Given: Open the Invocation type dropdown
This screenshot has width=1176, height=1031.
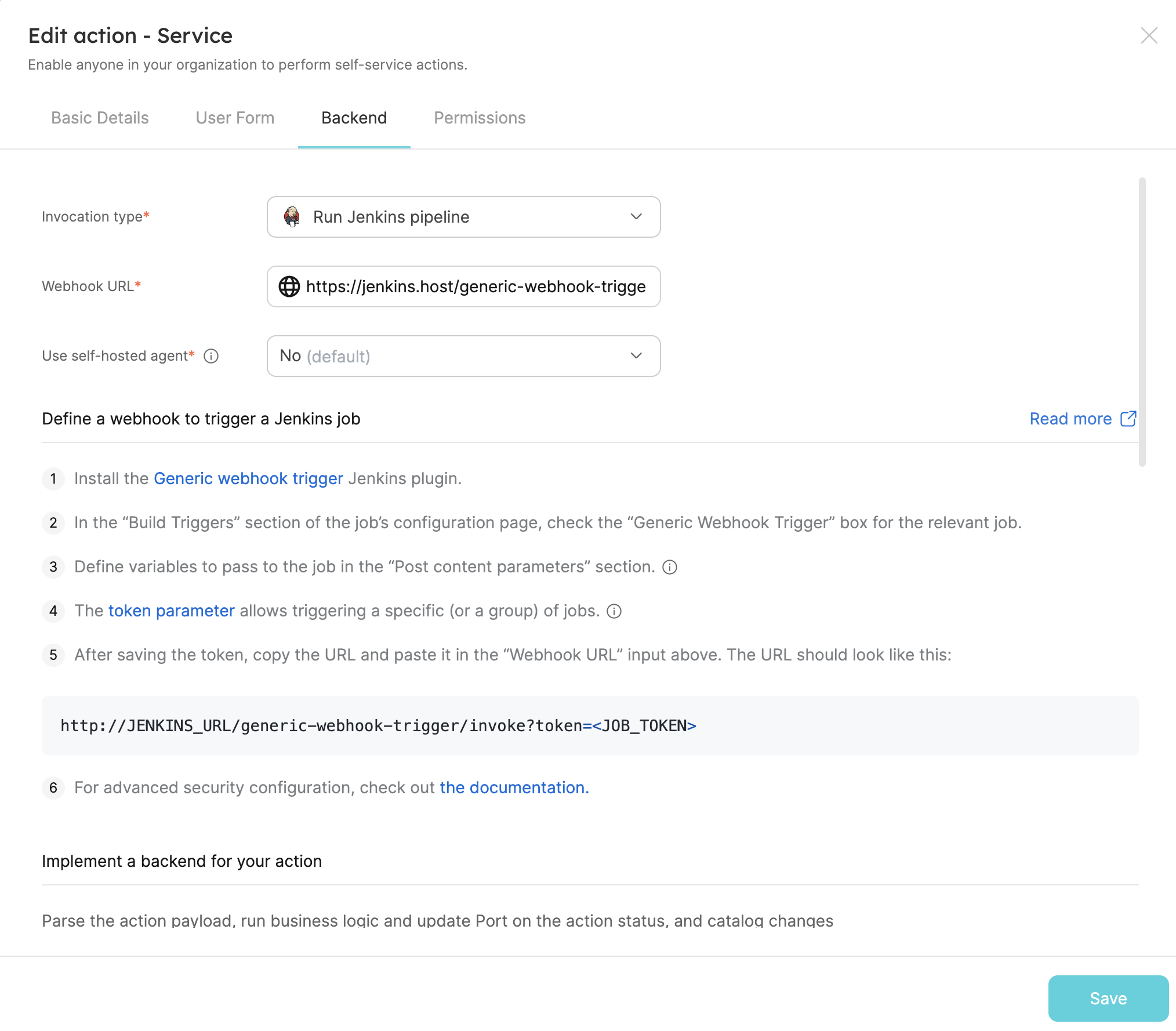Looking at the screenshot, I should pos(463,217).
